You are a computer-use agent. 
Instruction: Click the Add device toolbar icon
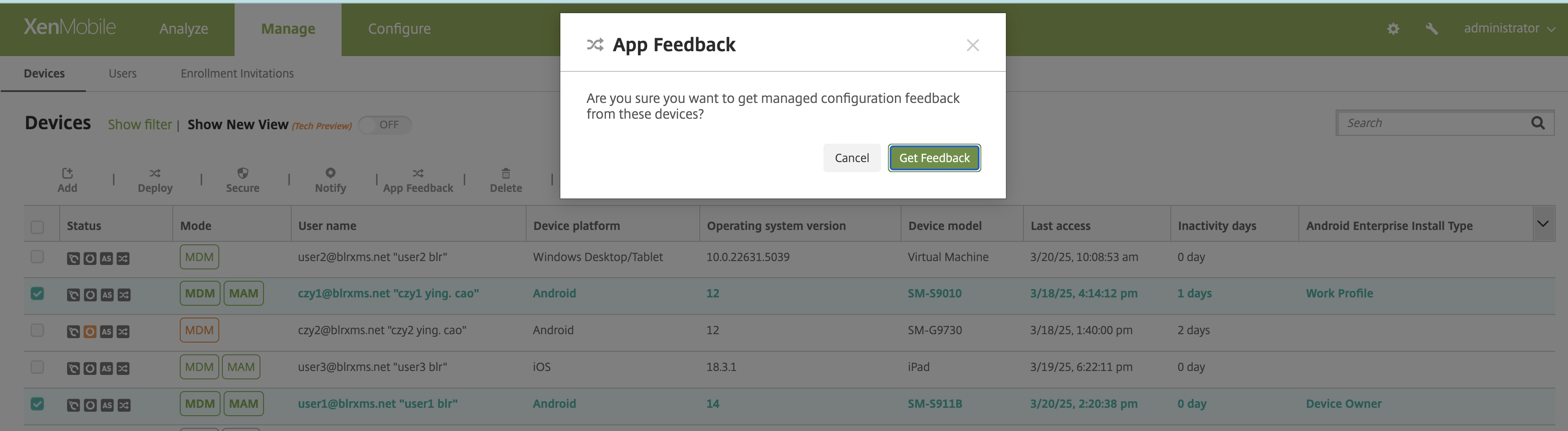pos(67,174)
